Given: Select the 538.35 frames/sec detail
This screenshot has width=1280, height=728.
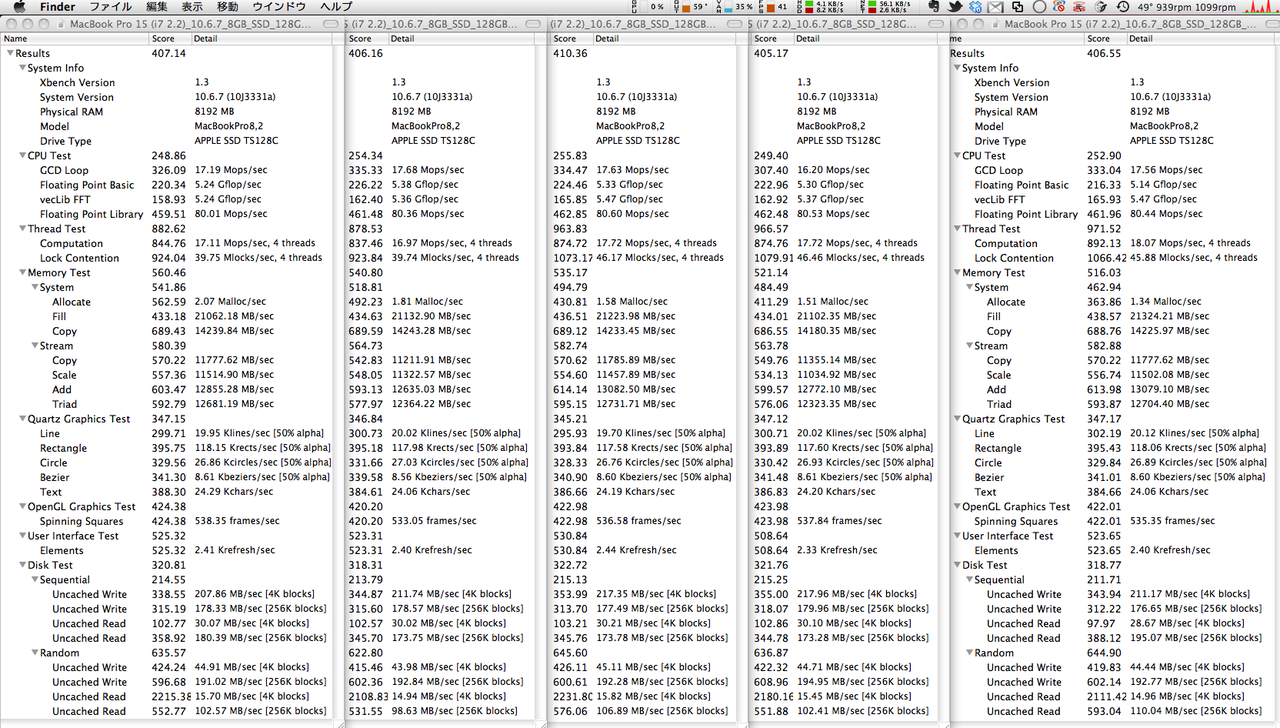Looking at the screenshot, I should (237, 521).
